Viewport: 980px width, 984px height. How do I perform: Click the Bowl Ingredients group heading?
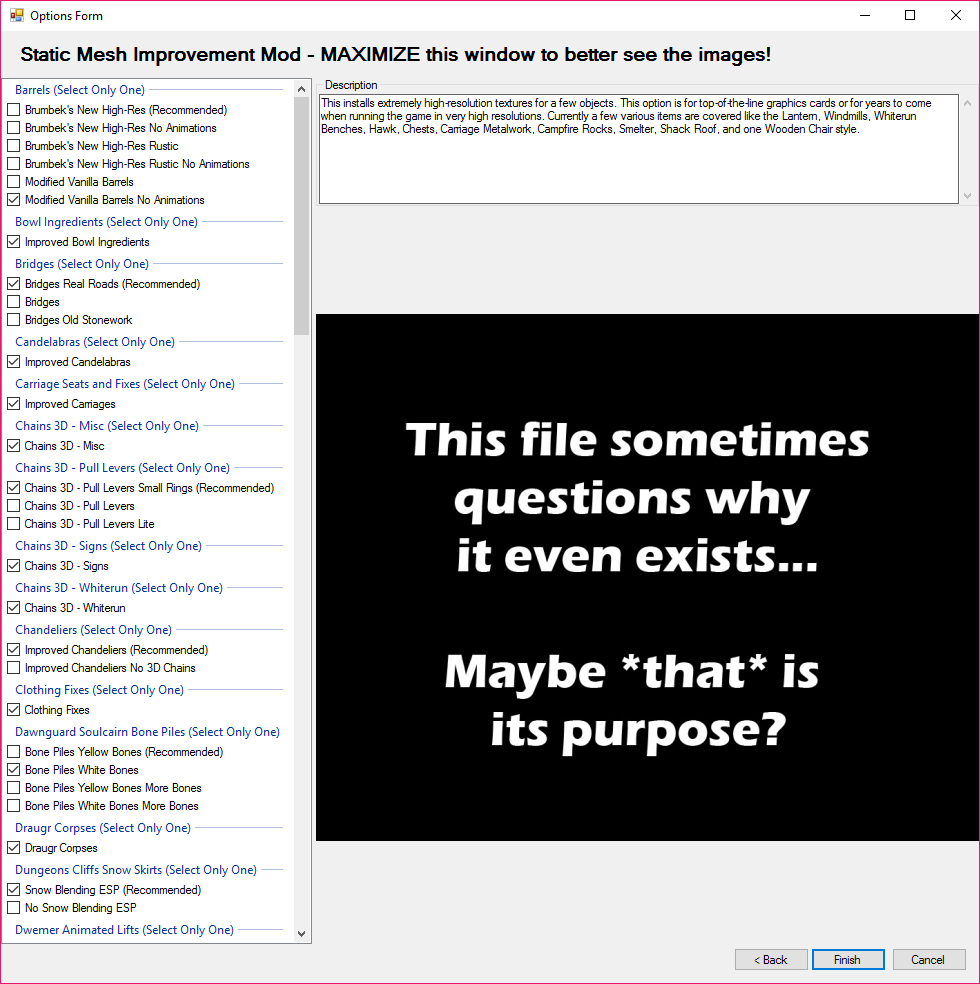click(x=106, y=222)
